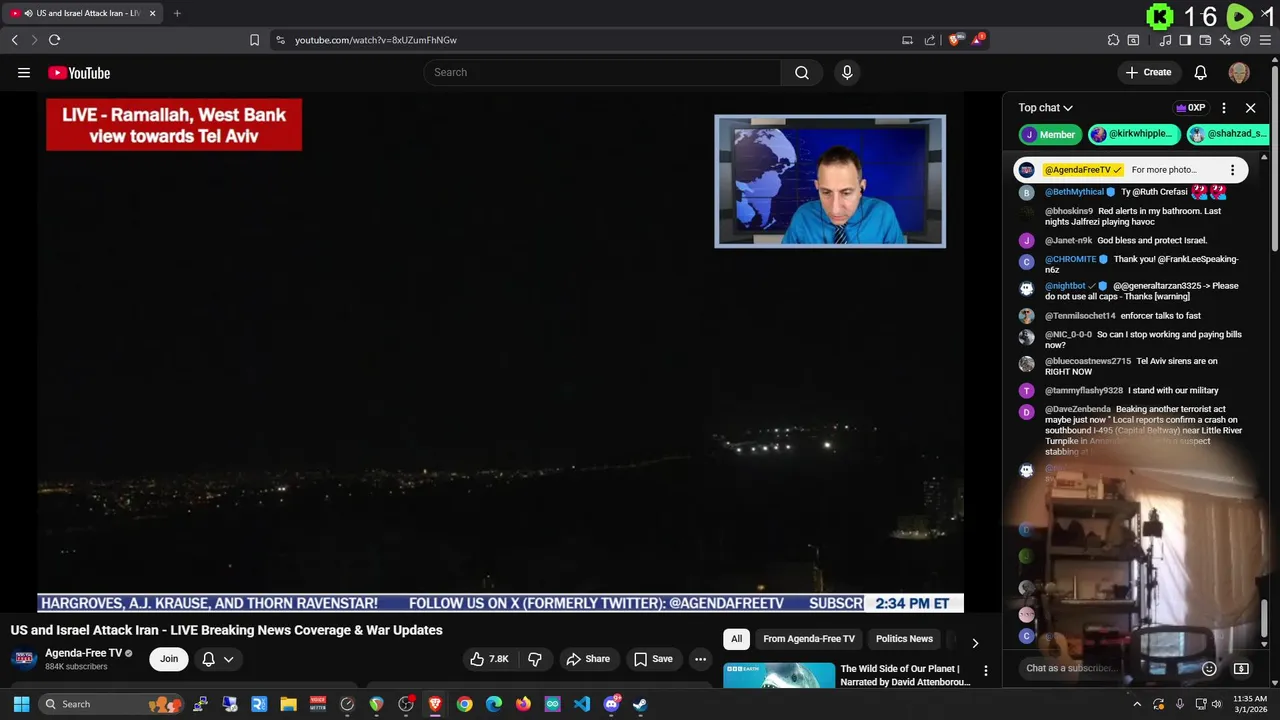Open Brave VPN shield icon

1245,40
